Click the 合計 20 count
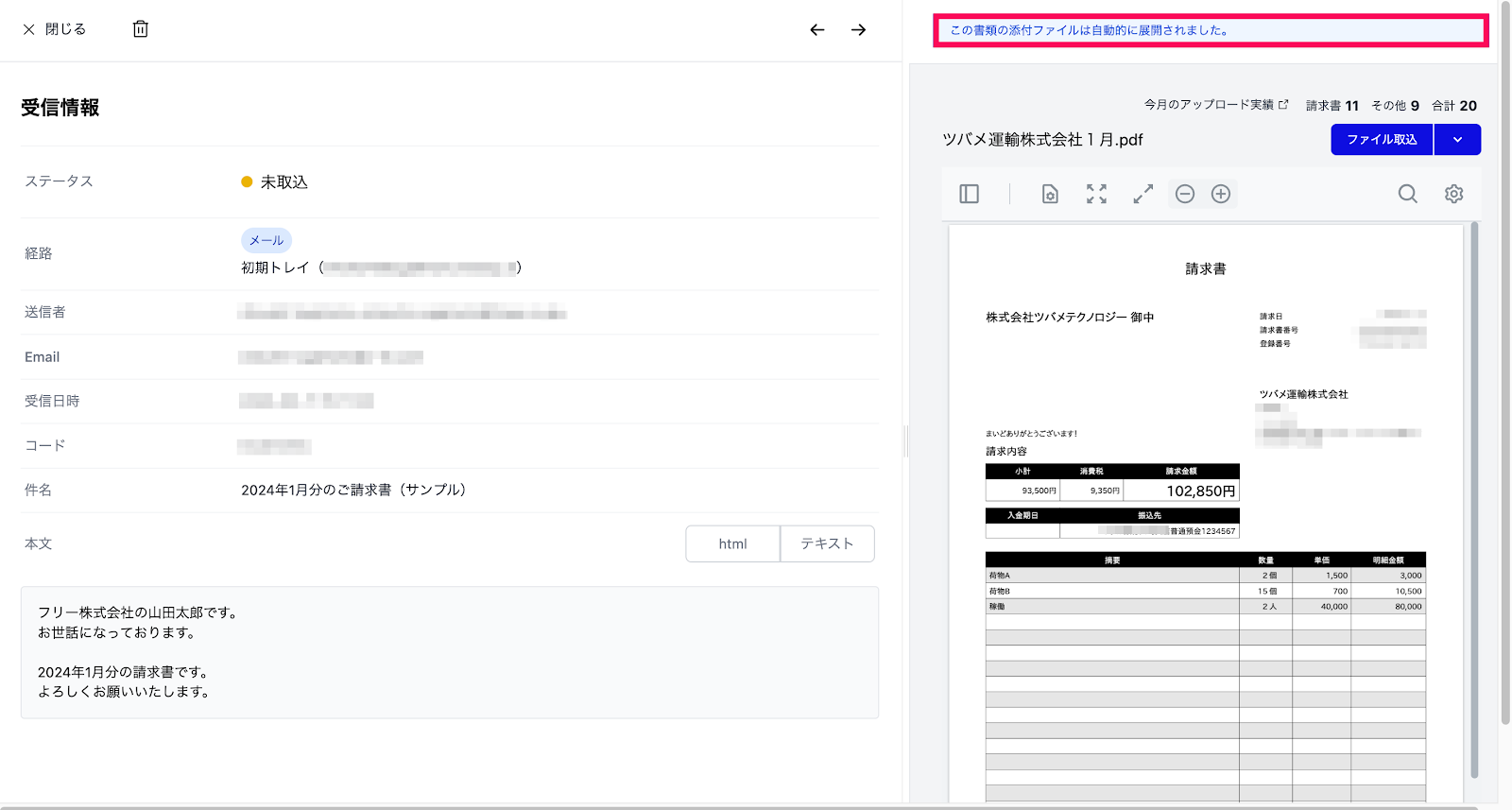Screen dimensions: 1512x810 [1454, 106]
